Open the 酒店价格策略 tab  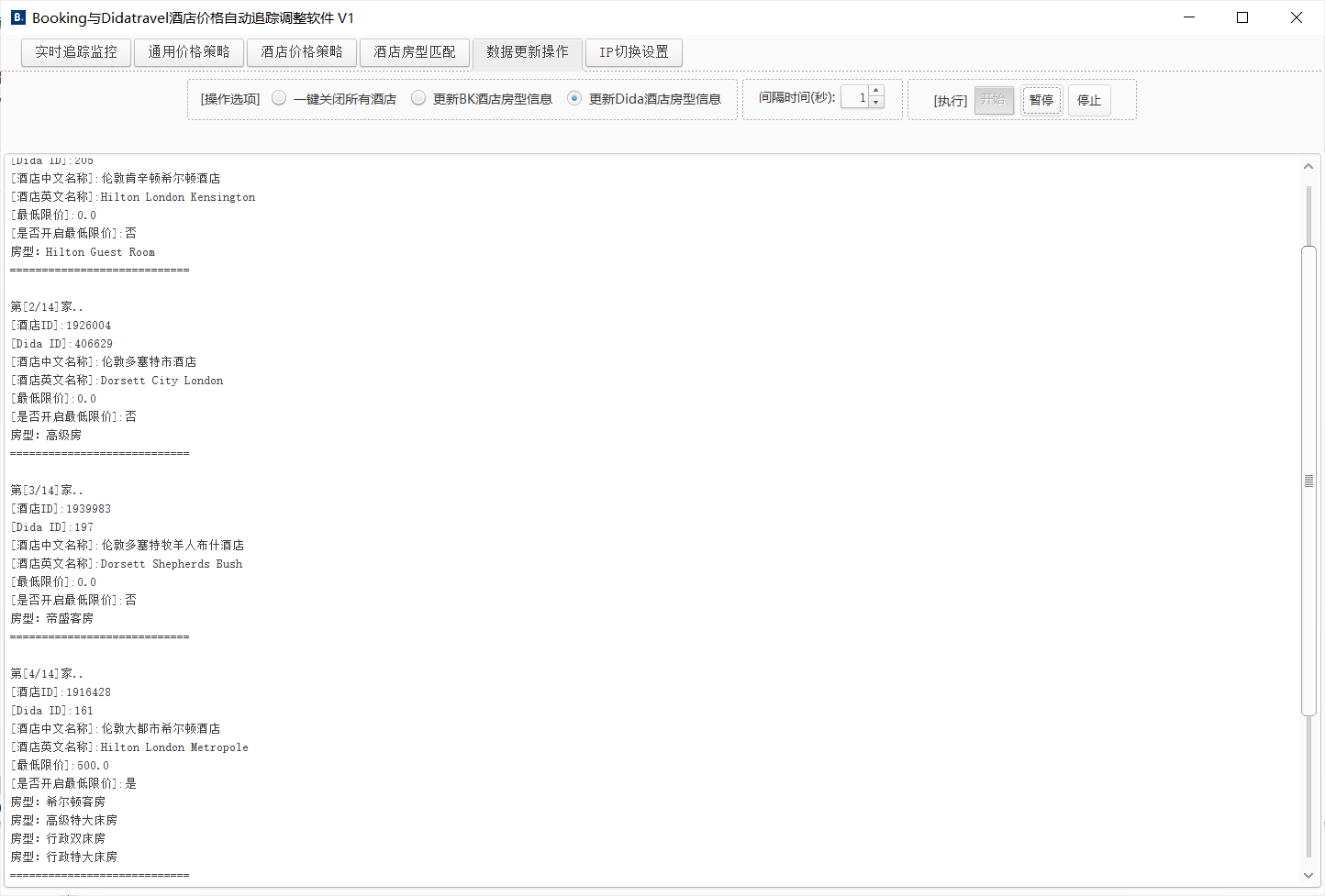(302, 52)
